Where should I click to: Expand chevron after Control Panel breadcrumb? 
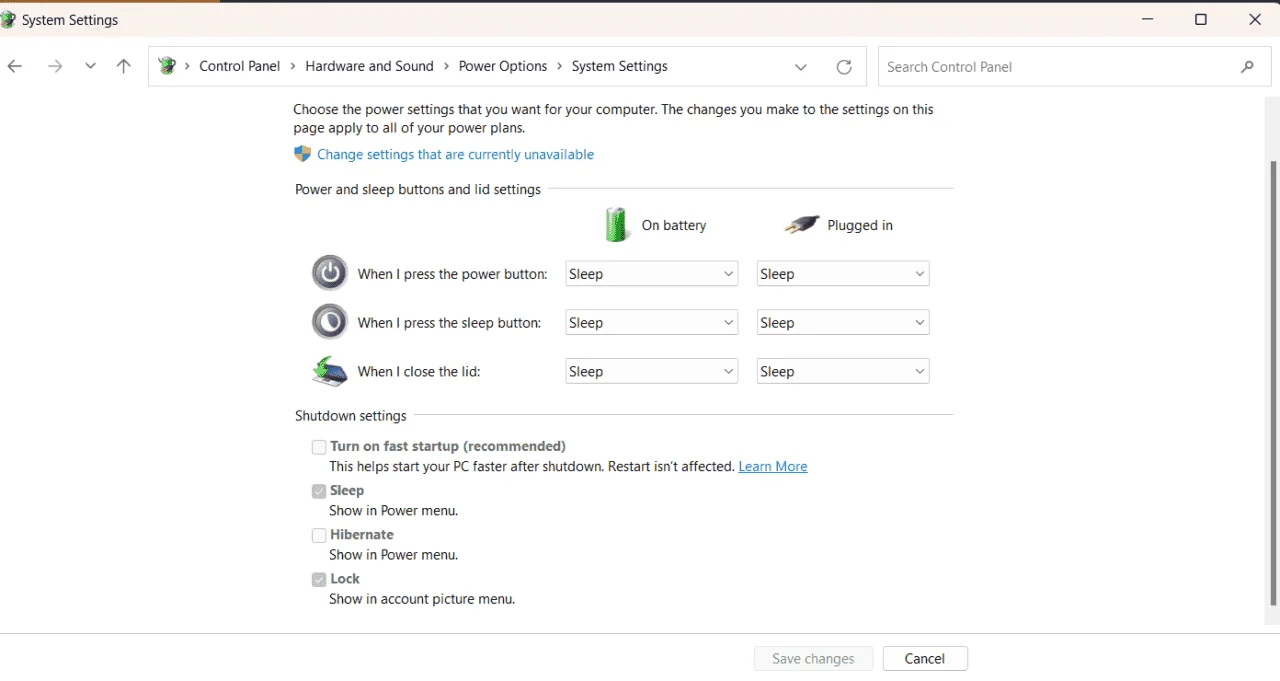click(293, 66)
